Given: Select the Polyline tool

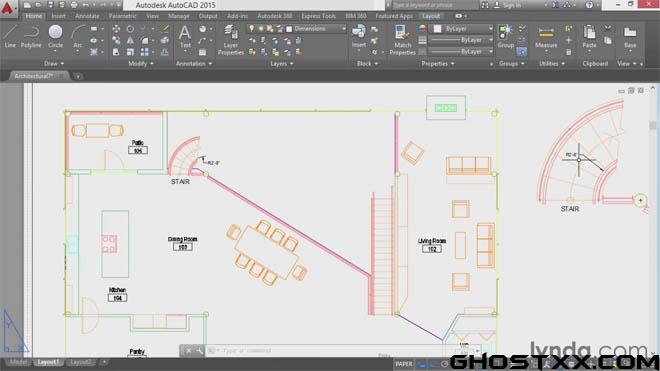Looking at the screenshot, I should click(31, 36).
